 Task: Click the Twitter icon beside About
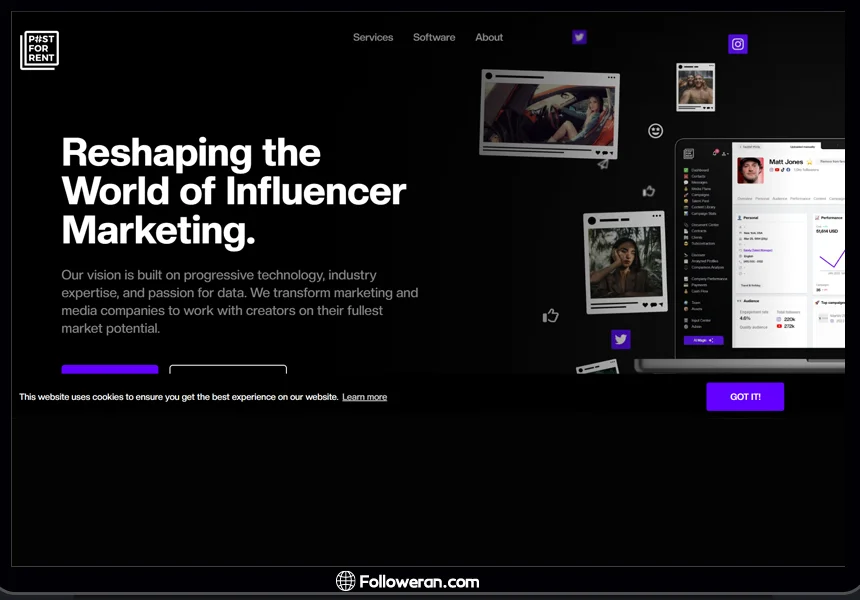point(579,37)
